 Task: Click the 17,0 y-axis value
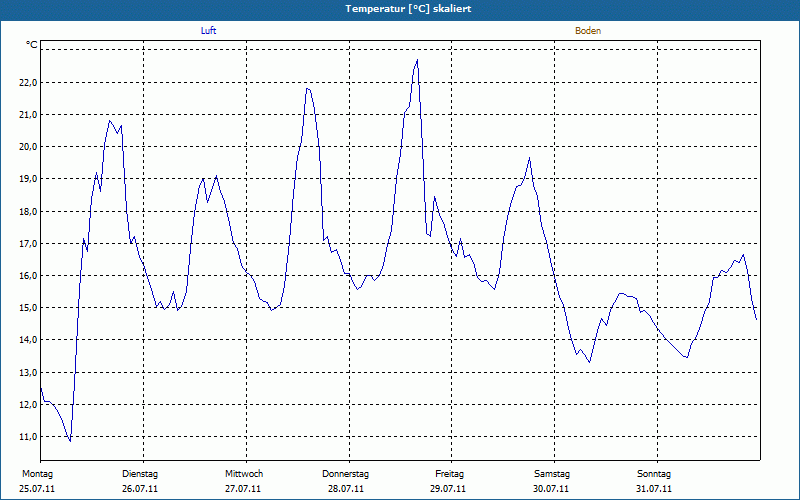[28, 243]
